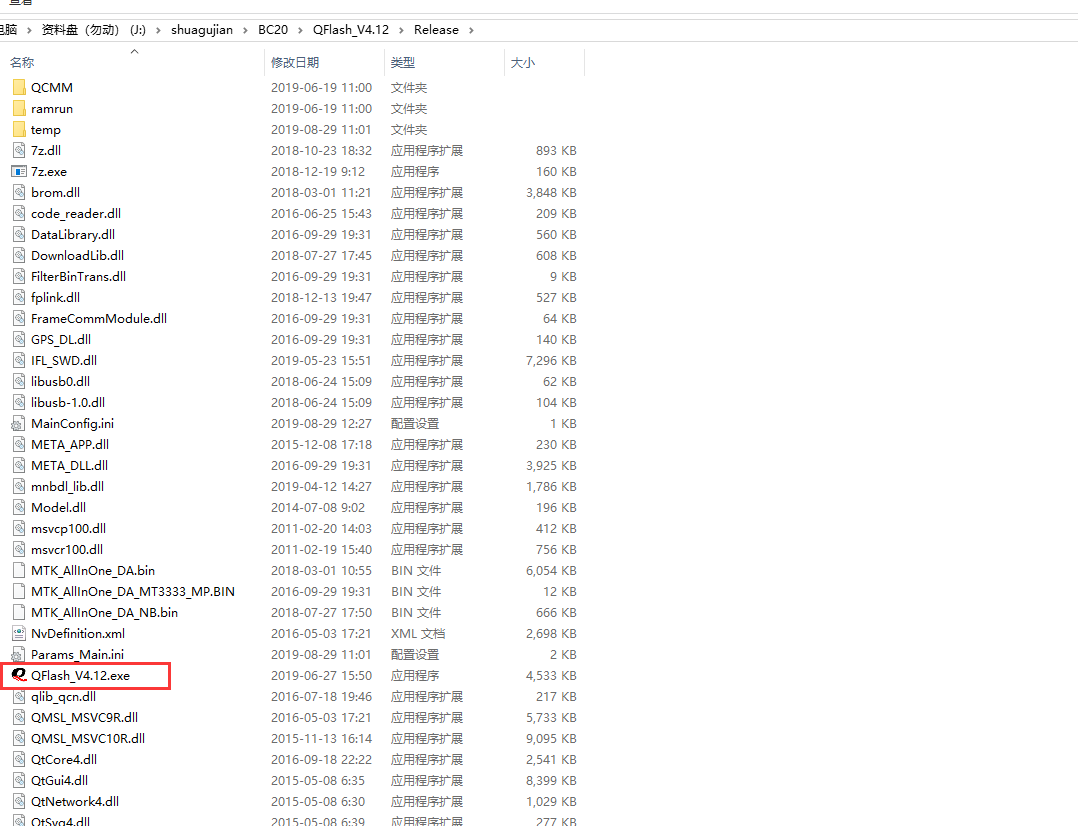Select the temp folder icon
The height and width of the screenshot is (826, 1078).
(19, 129)
